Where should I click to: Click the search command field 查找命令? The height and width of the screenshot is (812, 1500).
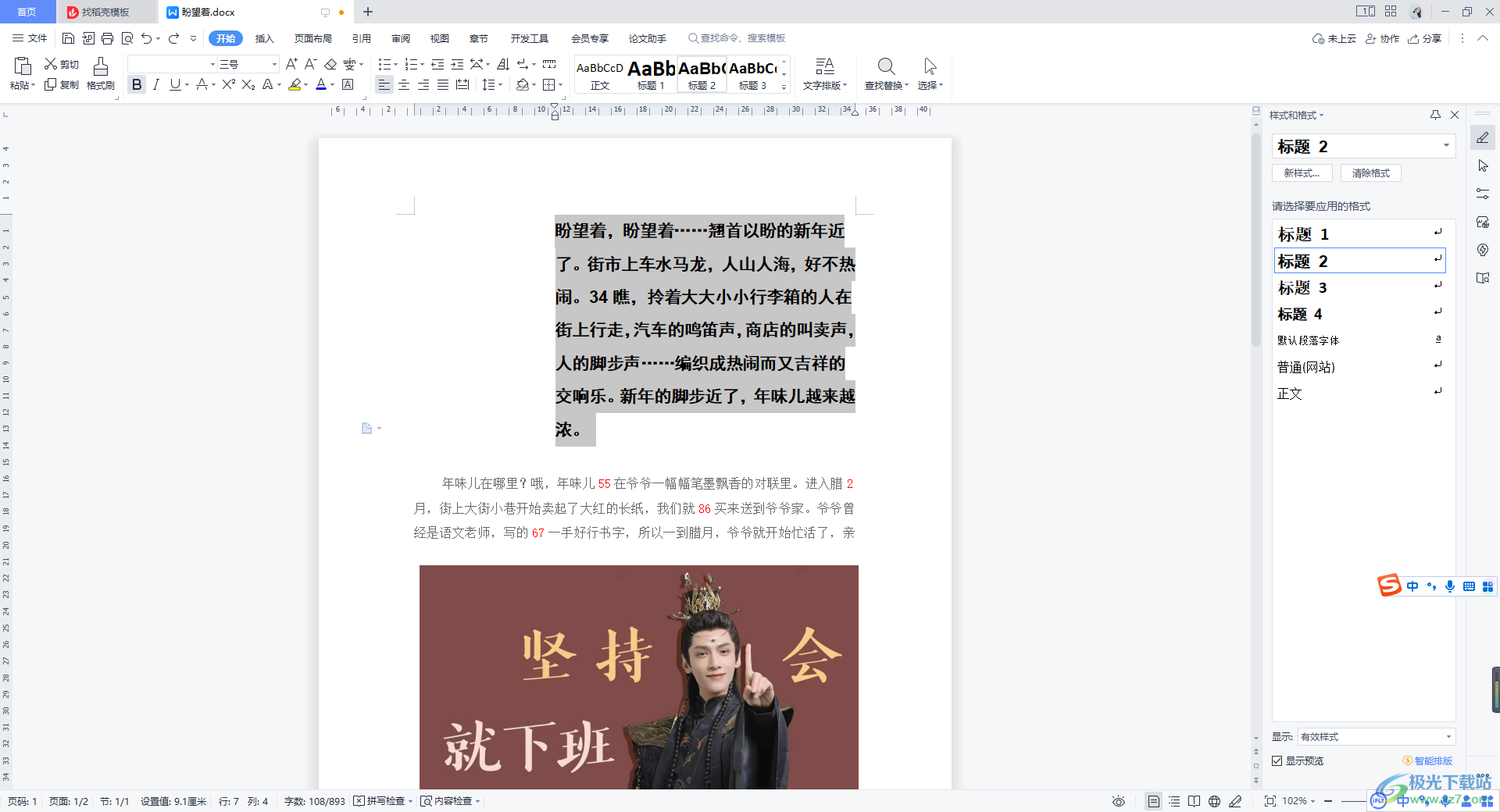[737, 38]
